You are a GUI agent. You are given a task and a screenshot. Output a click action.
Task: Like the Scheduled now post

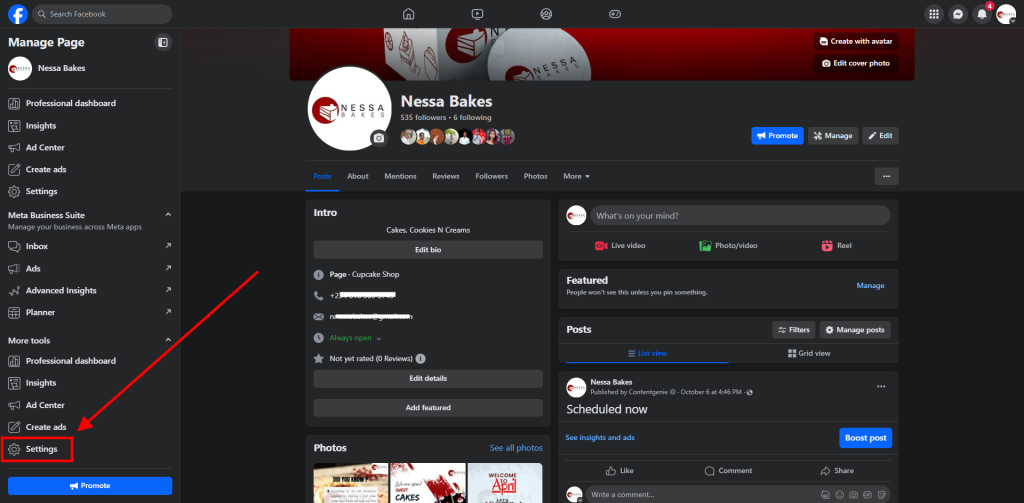(620, 470)
